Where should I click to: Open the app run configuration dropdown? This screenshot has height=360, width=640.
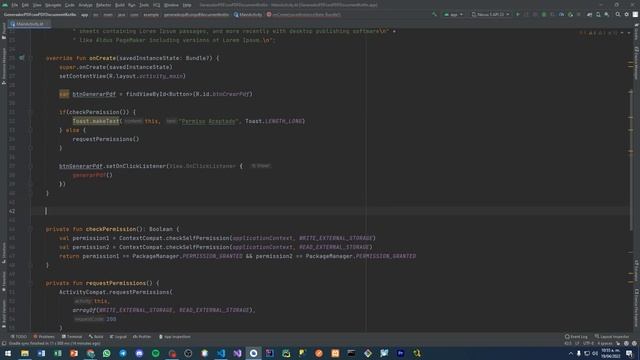pos(453,14)
